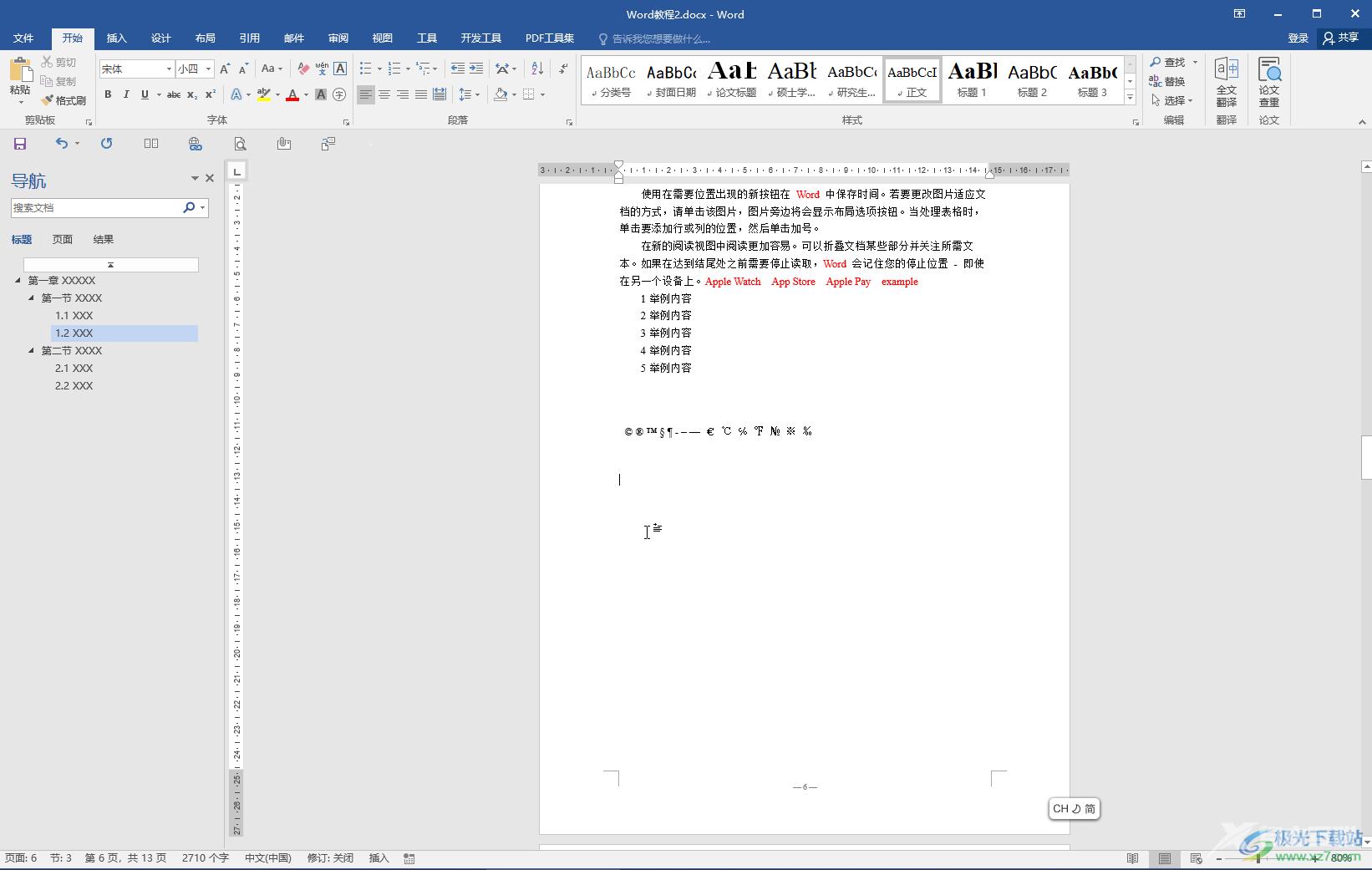Collapse the 第一章 XXXXX heading in navigation
This screenshot has height=870, width=1372.
click(x=18, y=280)
